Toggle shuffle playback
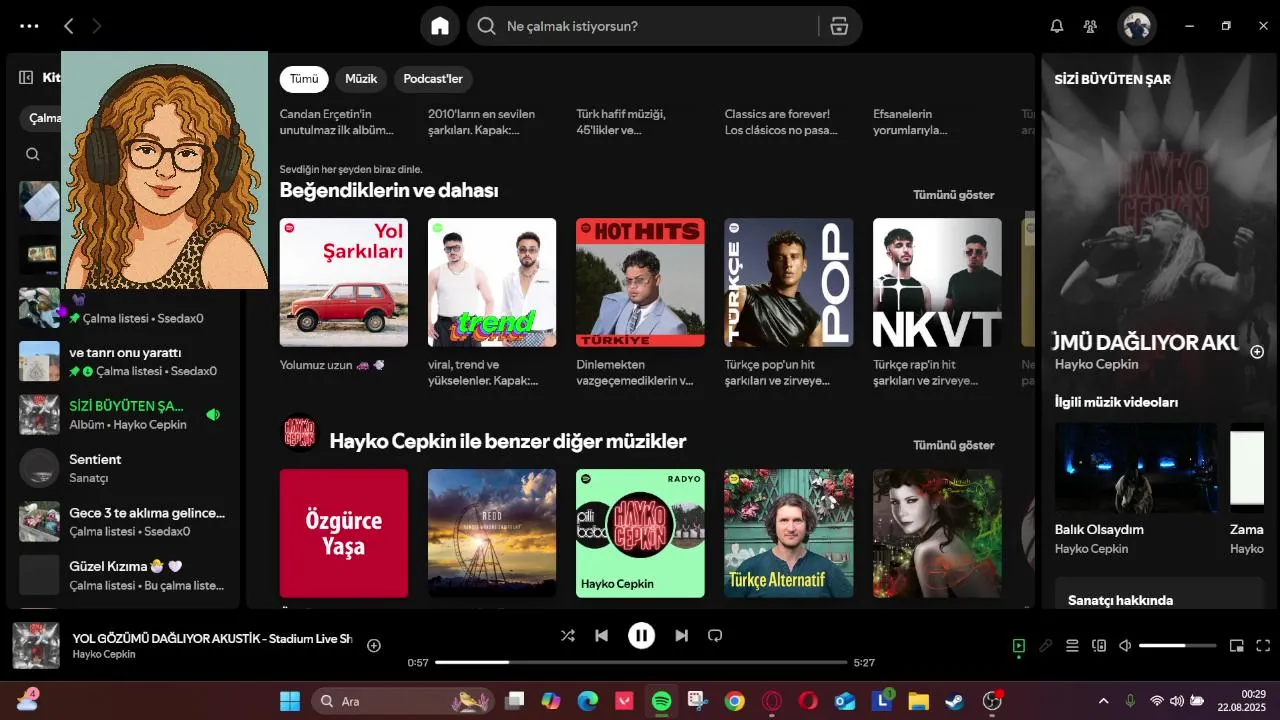Screen dimensions: 1280x720 [x=568, y=635]
